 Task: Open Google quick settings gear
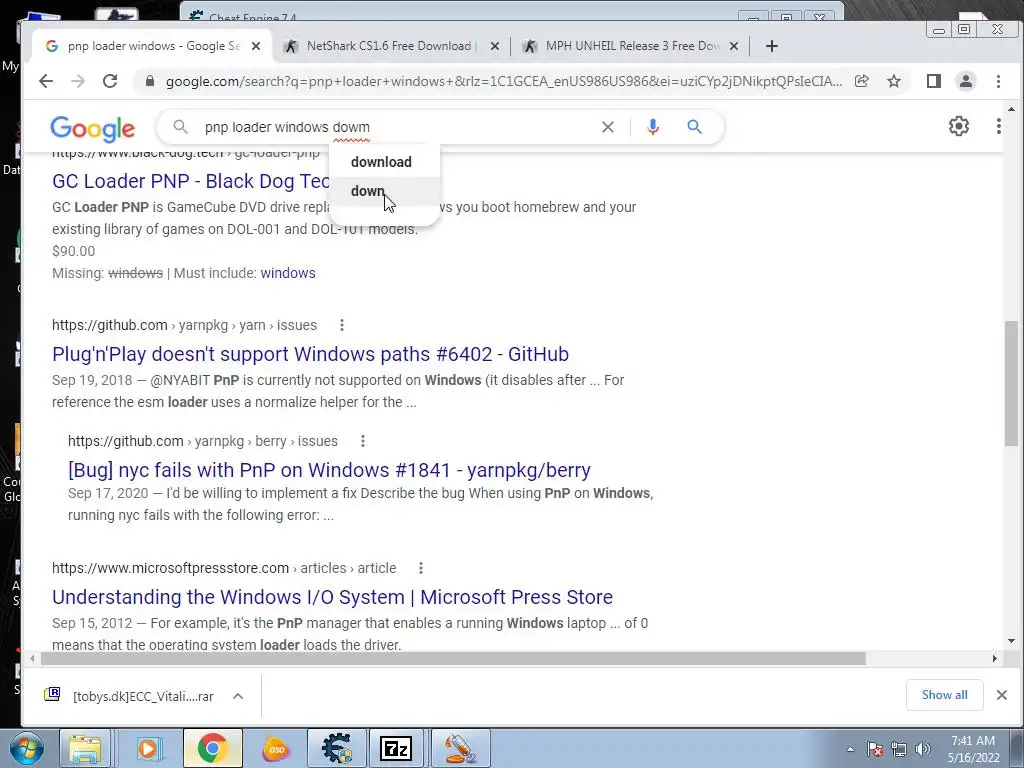[x=958, y=126]
